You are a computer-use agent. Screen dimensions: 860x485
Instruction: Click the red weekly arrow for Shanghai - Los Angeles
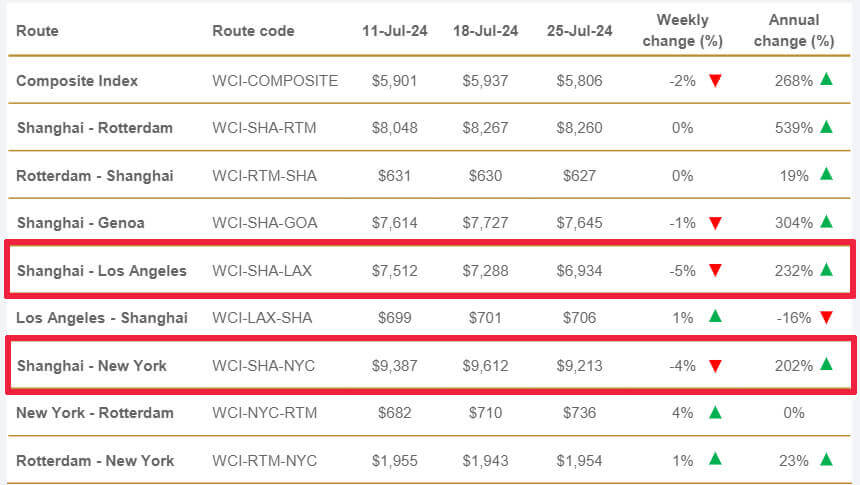(715, 270)
